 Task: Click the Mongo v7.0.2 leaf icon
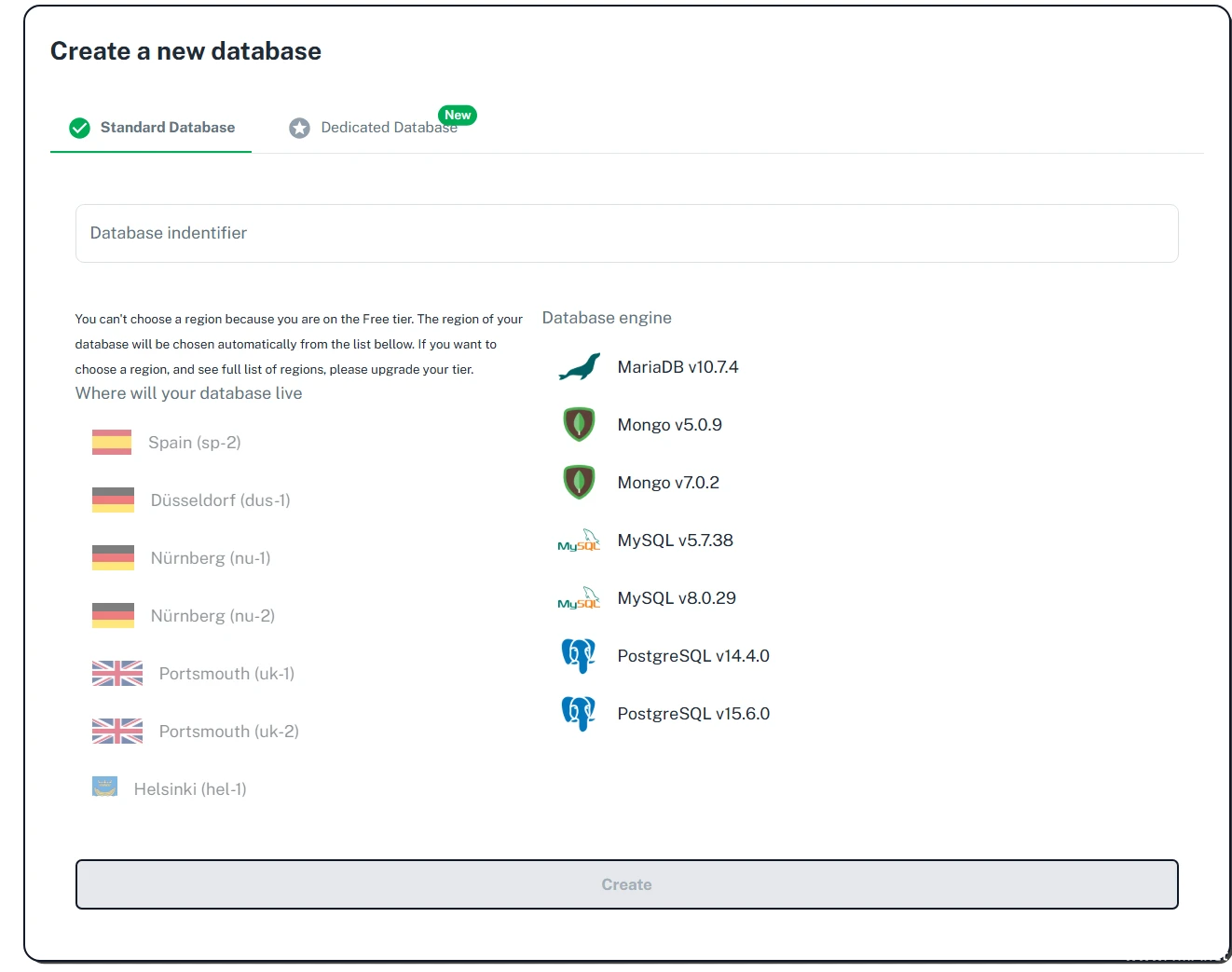click(x=579, y=483)
